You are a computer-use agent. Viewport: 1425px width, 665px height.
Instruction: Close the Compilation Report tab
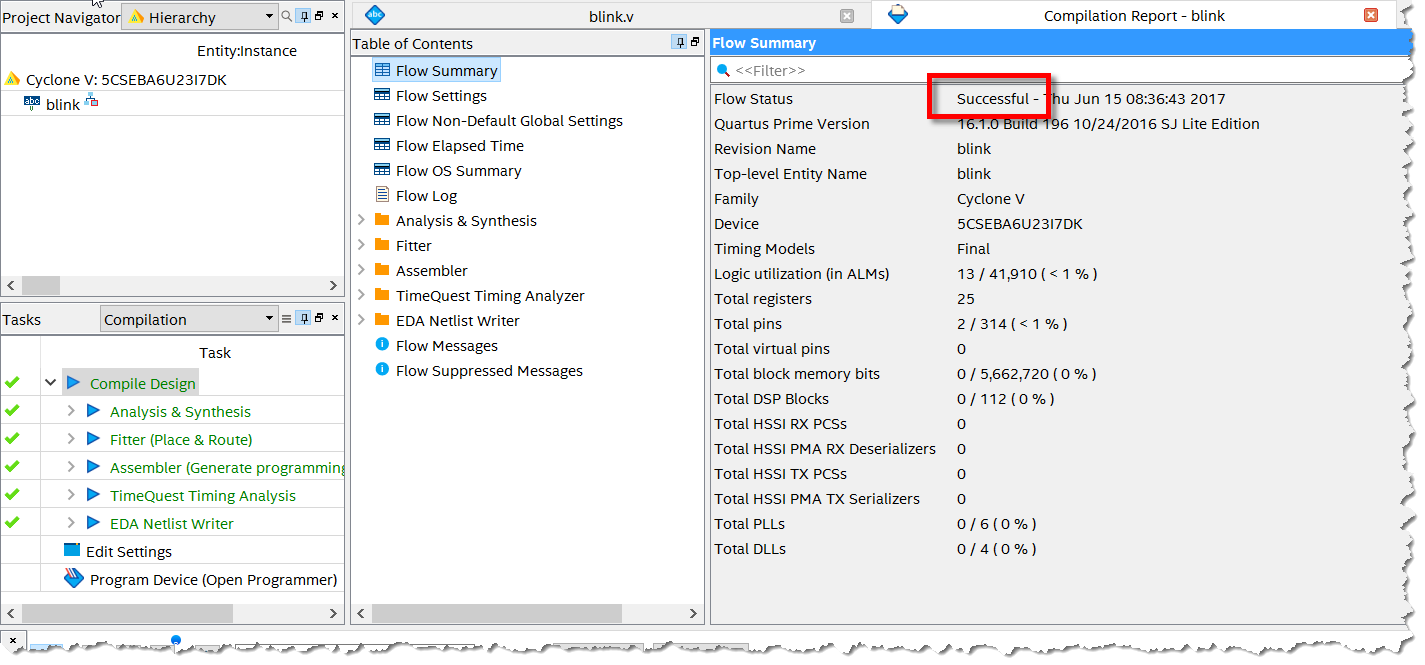tap(1371, 15)
